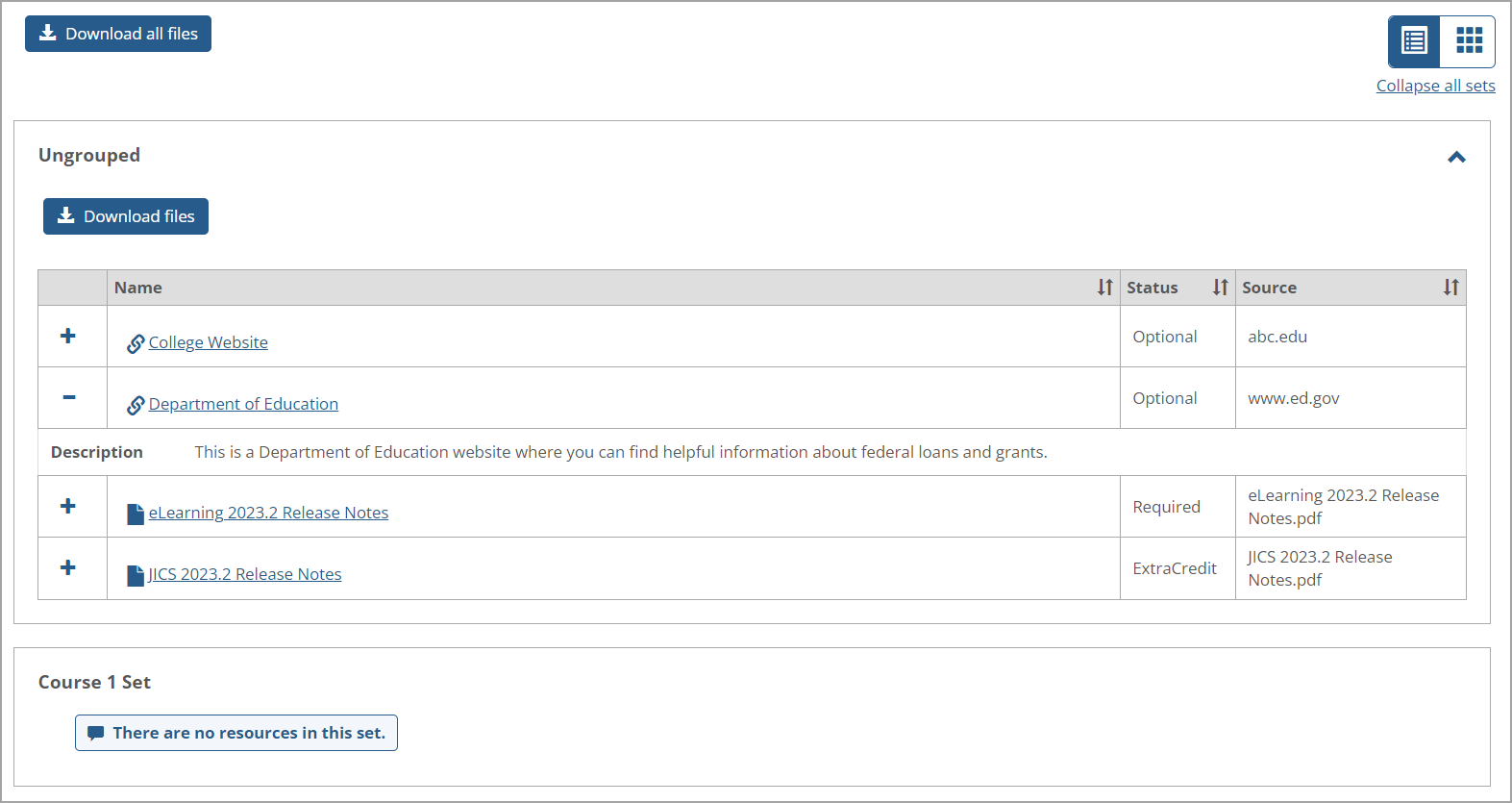1512x803 pixels.
Task: Click the College Website link icon
Action: 136,343
